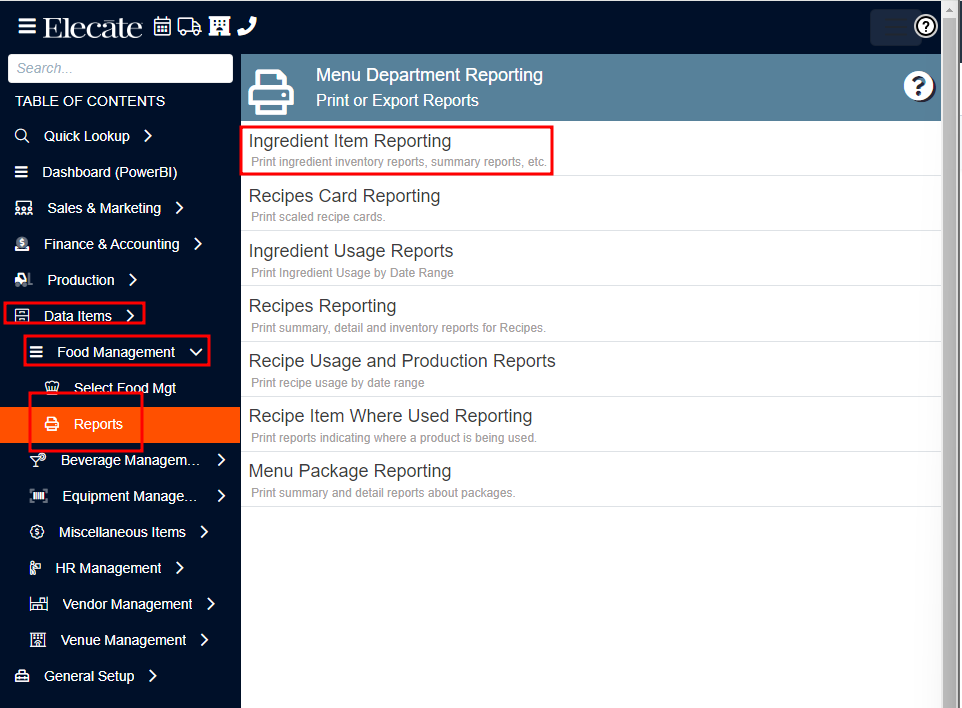Viewport: 962px width, 708px height.
Task: Click the Vendor Management warehouse icon
Action: (x=39, y=604)
